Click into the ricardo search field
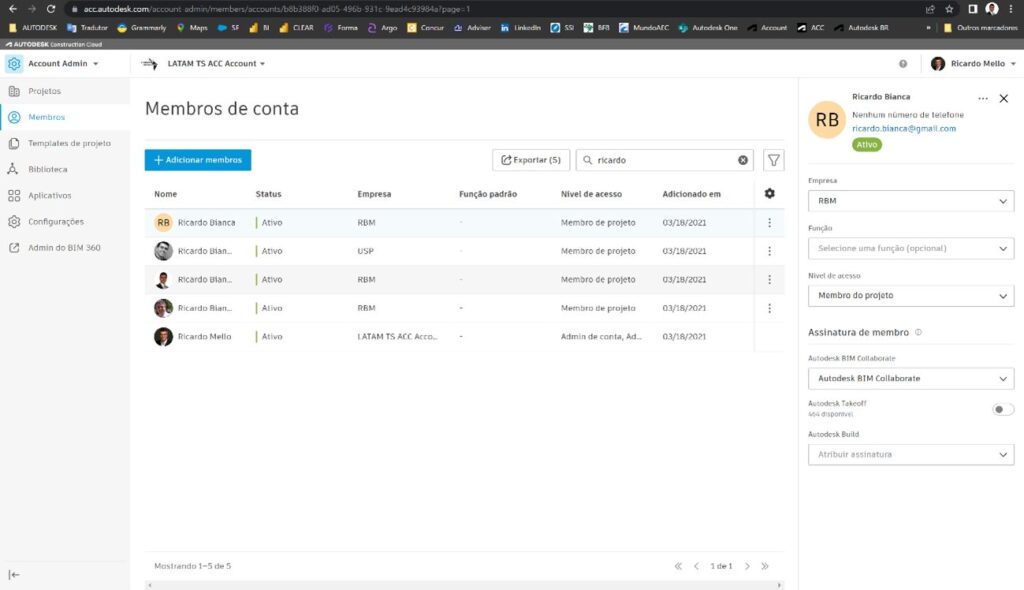Screen dimensions: 1024x590 pyautogui.click(x=665, y=160)
